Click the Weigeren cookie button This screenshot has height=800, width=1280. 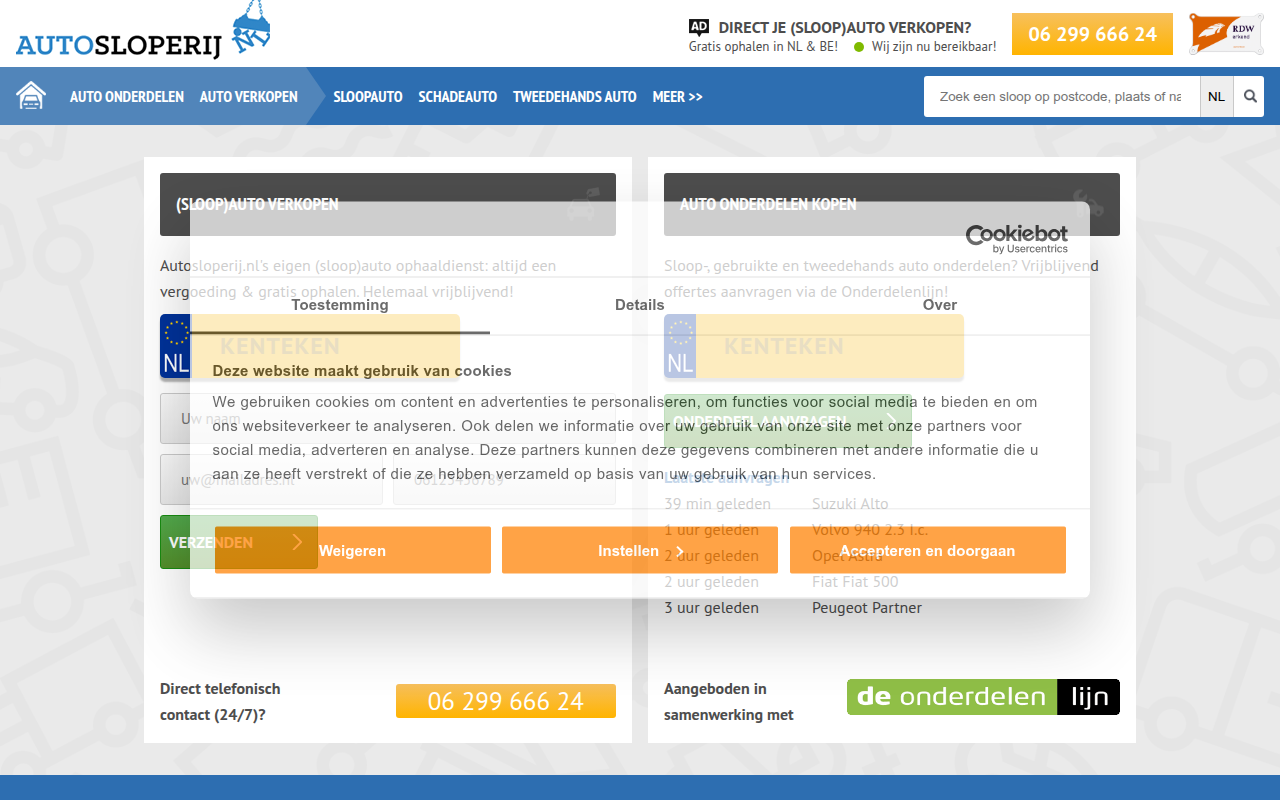point(353,550)
